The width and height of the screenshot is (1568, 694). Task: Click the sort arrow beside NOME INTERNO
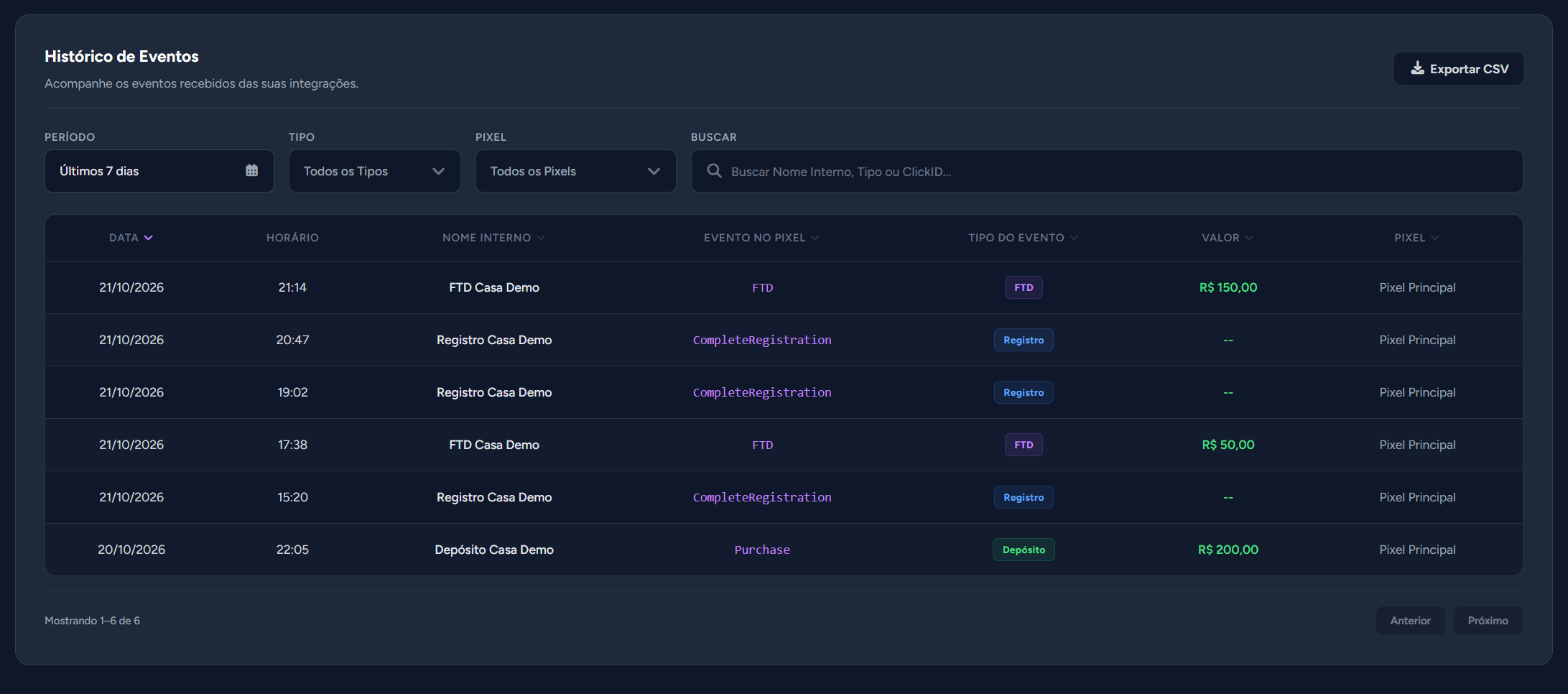click(x=541, y=238)
